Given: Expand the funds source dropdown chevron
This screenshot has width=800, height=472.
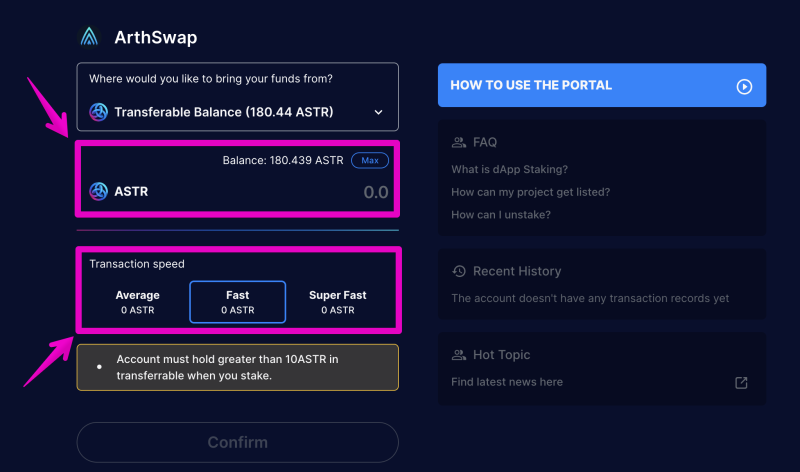Looking at the screenshot, I should pos(378,112).
